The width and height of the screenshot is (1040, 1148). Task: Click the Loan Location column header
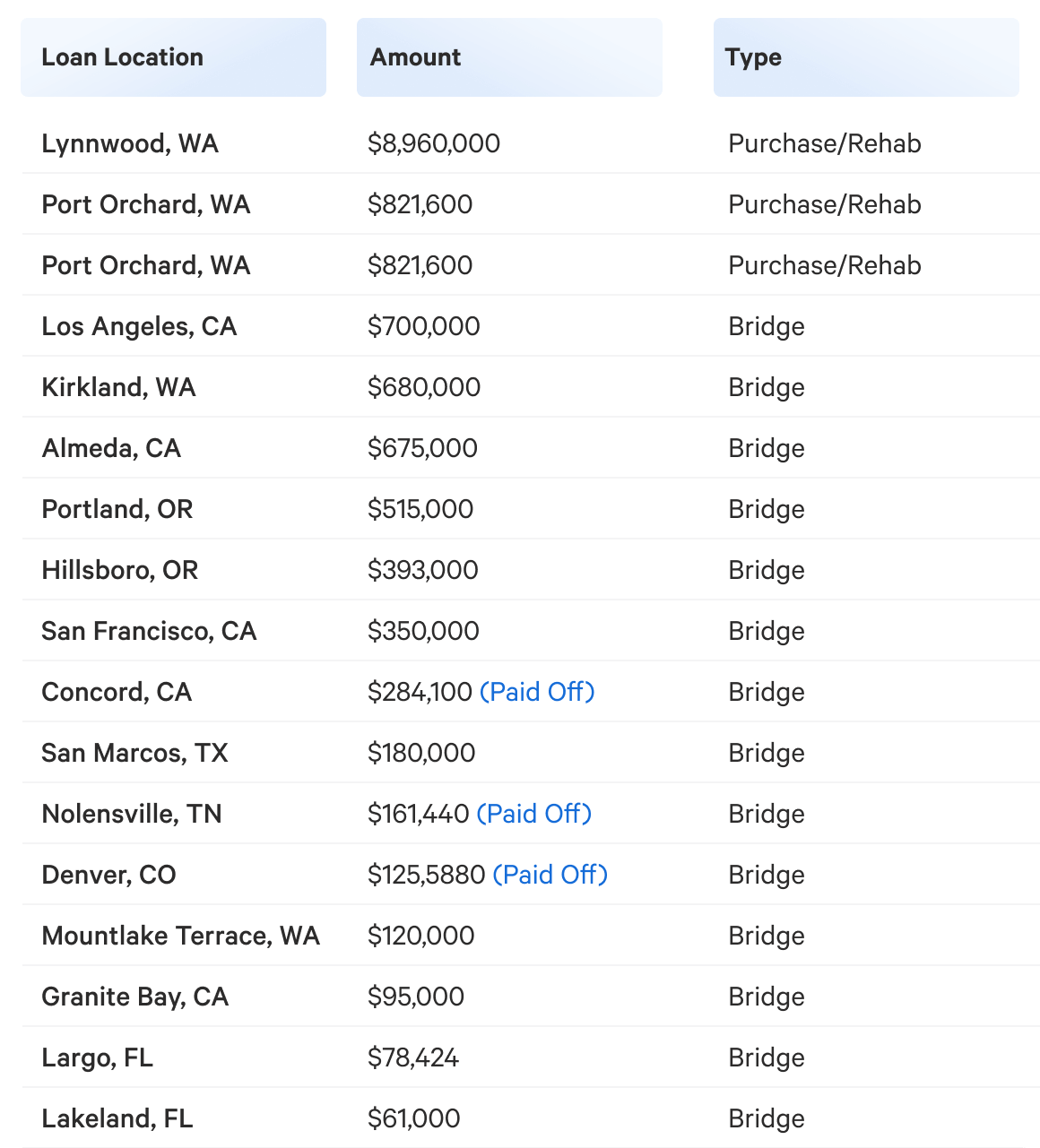[173, 57]
